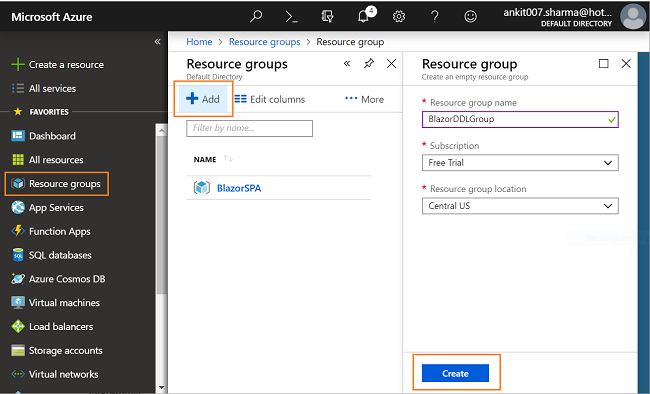650x394 pixels.
Task: Go to Resource groups in the breadcrumb
Action: coord(264,42)
